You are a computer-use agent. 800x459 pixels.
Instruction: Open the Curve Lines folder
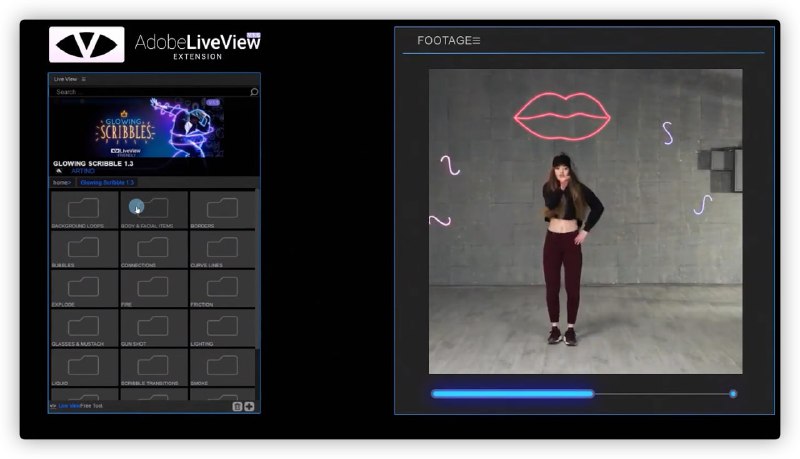tap(222, 249)
